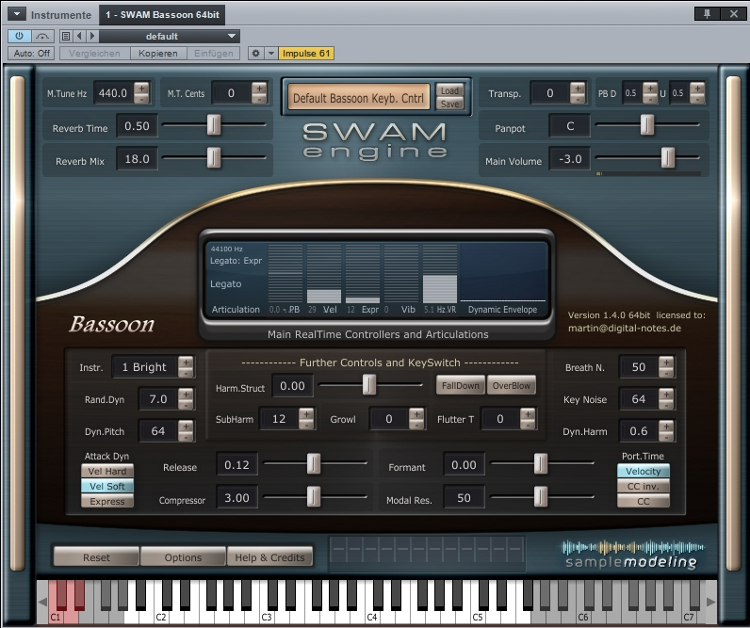Select CC inv. for Port.Time
Image resolution: width=750 pixels, height=628 pixels.
[643, 486]
